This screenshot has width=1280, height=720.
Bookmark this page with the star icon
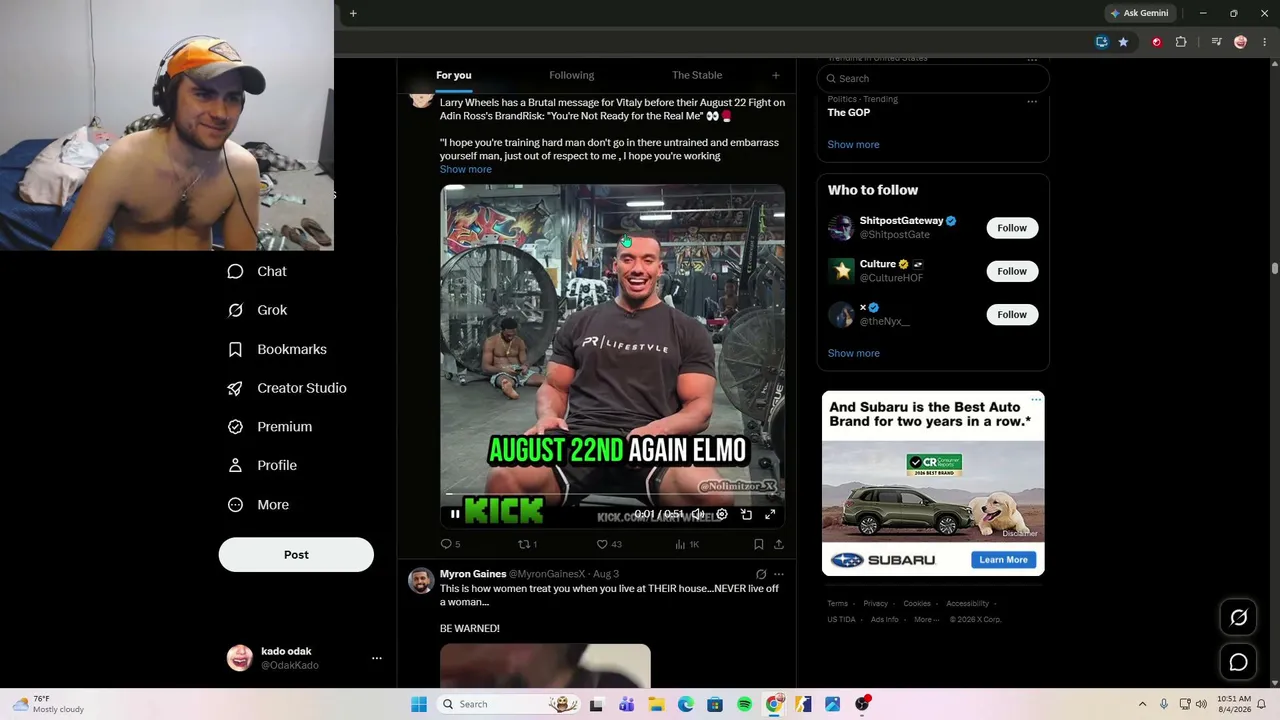pyautogui.click(x=1123, y=42)
